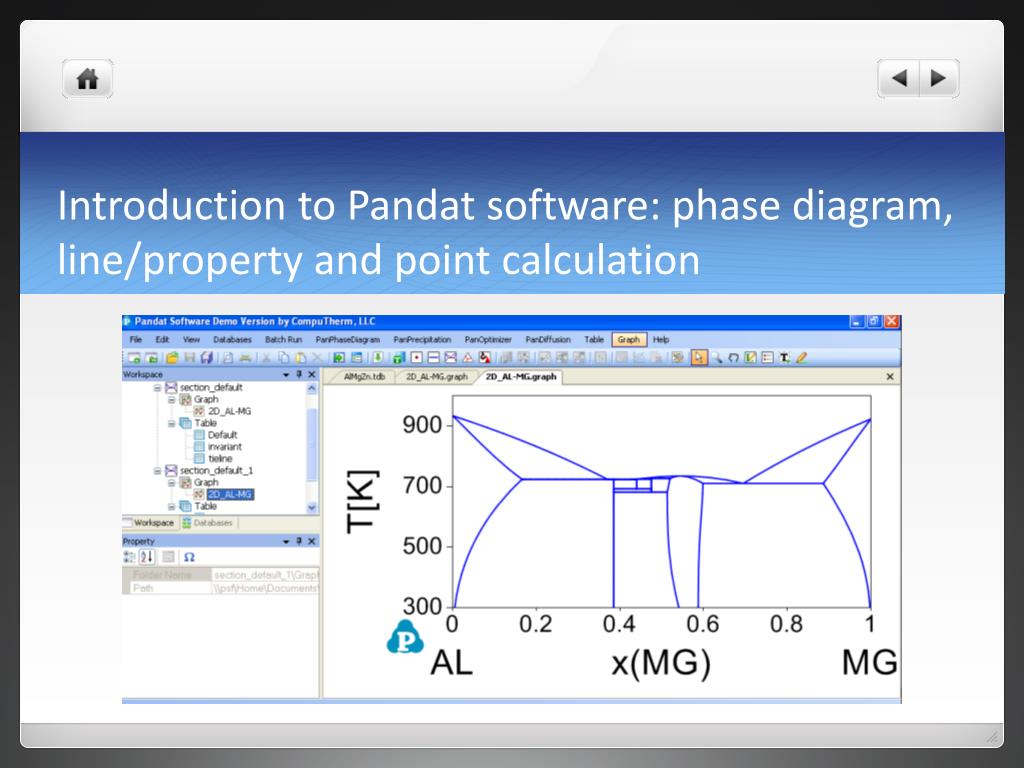Screen dimensions: 1024x768
Task: Open the Help menu
Action: (x=661, y=340)
